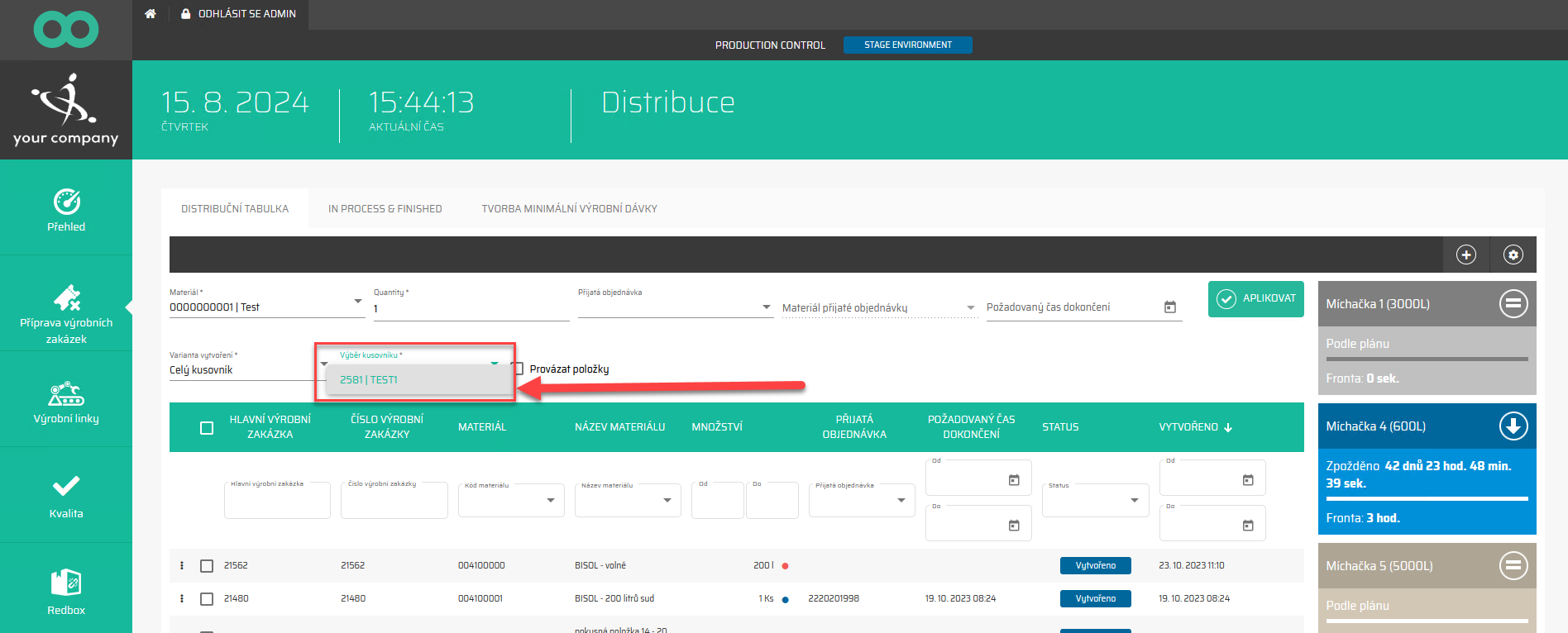The height and width of the screenshot is (633, 1568).
Task: Open Příprava výrobních zakázek section
Action: tap(66, 313)
